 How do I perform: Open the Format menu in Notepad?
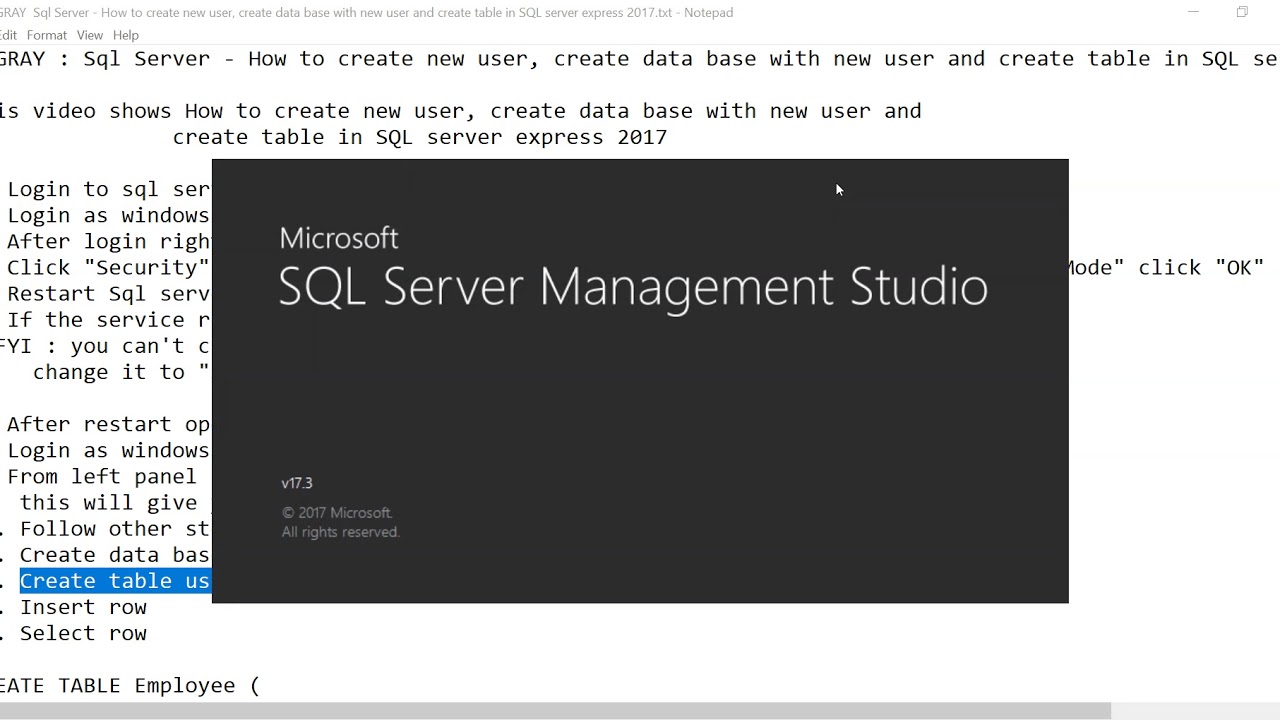pyautogui.click(x=47, y=35)
